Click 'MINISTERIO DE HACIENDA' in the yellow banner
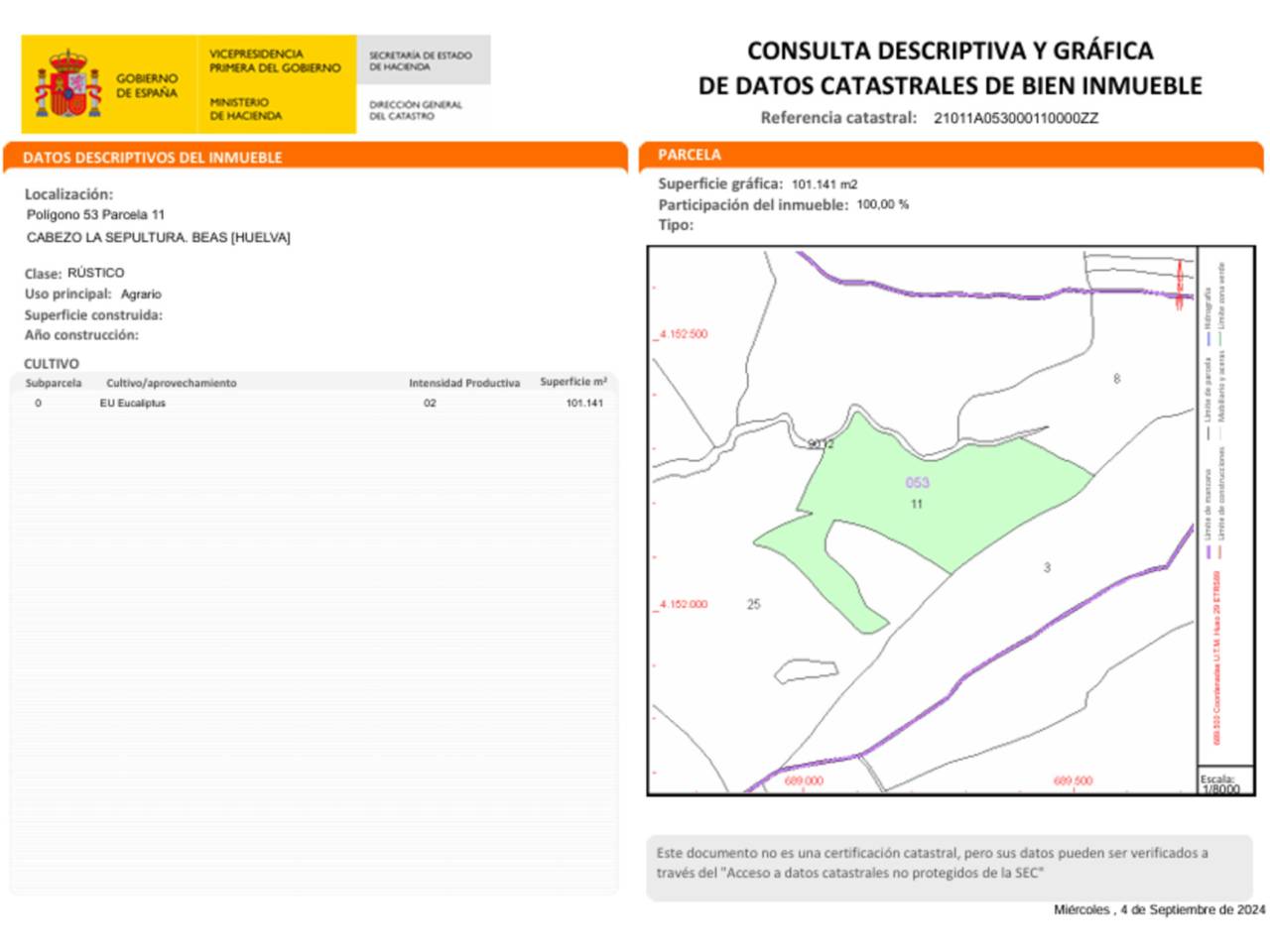This screenshot has height=952, width=1270. click(x=245, y=109)
